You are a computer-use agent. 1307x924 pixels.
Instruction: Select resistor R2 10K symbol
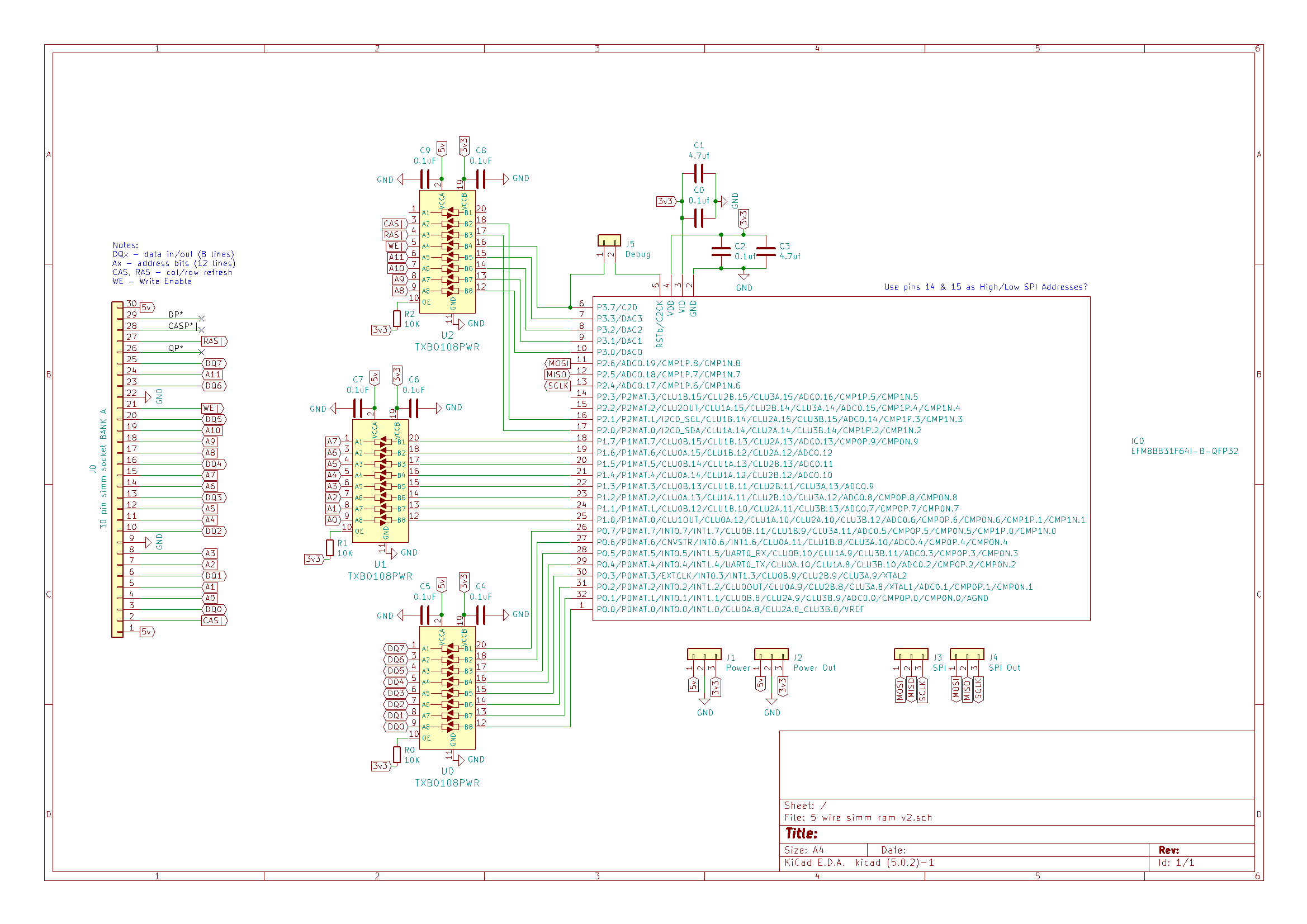(397, 318)
